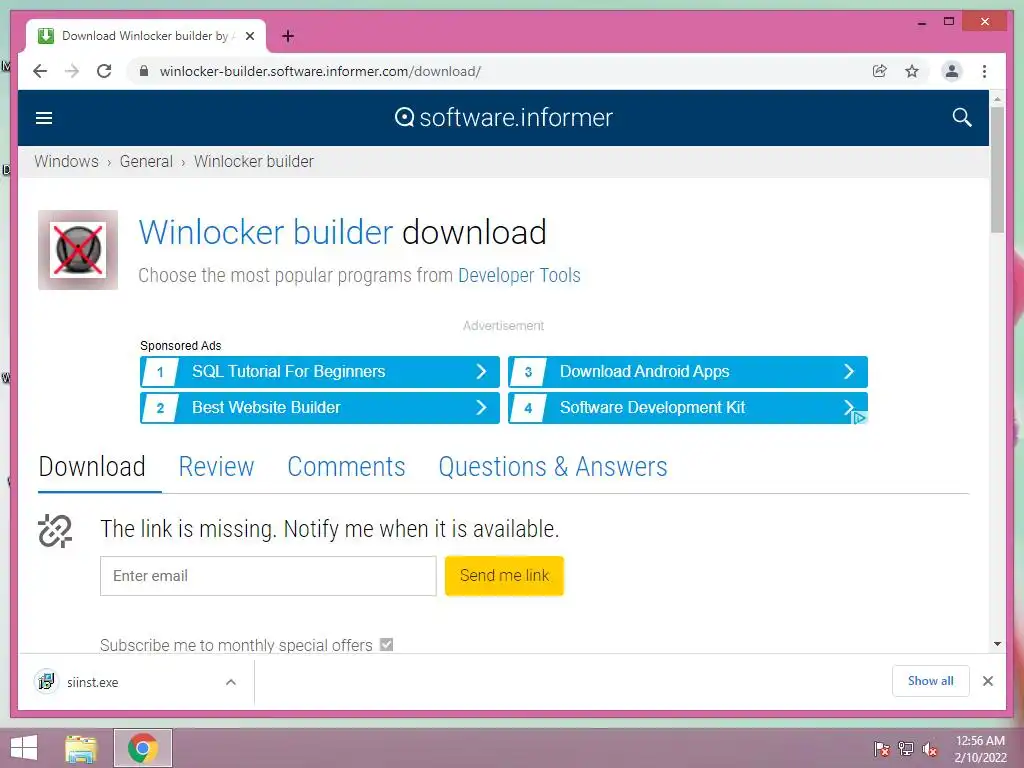Open the Developer Tools category link

519,275
